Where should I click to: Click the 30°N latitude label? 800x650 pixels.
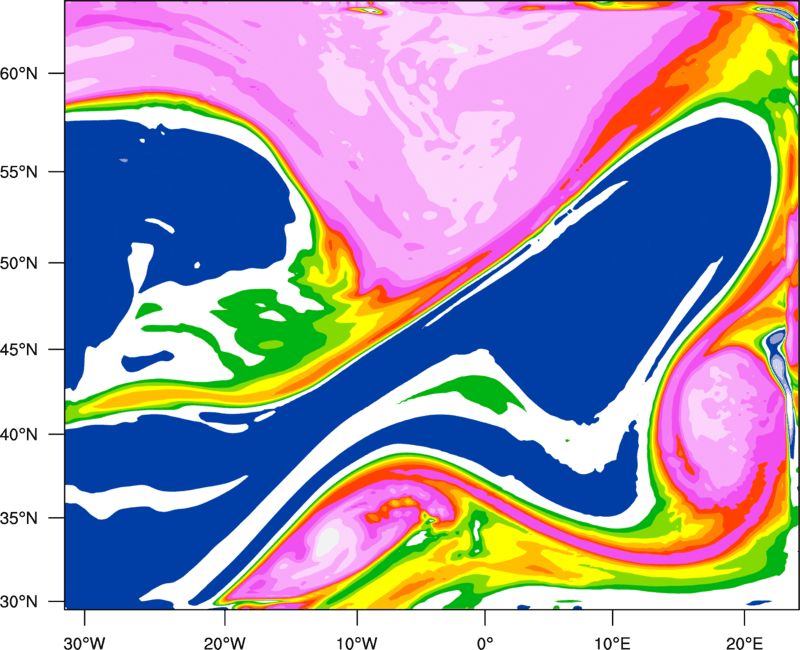coord(19,602)
